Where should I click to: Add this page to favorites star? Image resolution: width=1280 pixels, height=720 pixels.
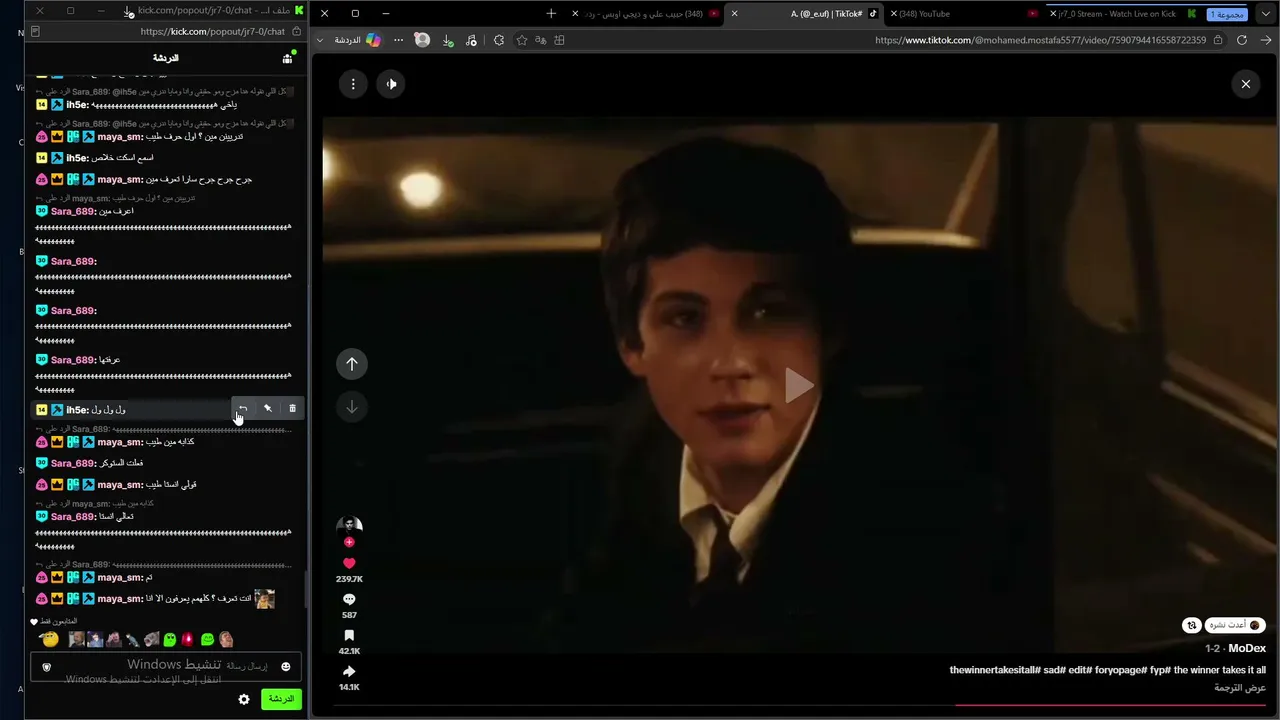pos(522,40)
